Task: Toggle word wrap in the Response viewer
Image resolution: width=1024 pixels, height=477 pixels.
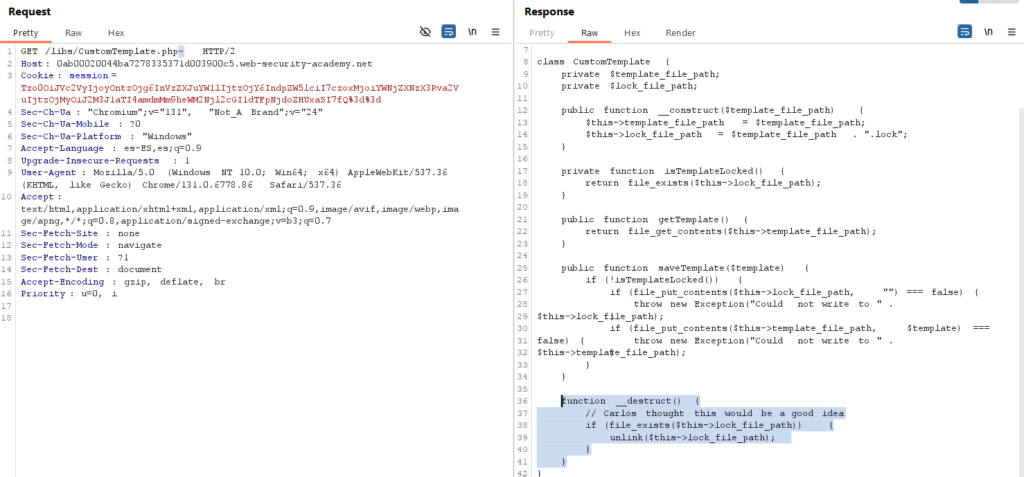Action: click(x=964, y=32)
